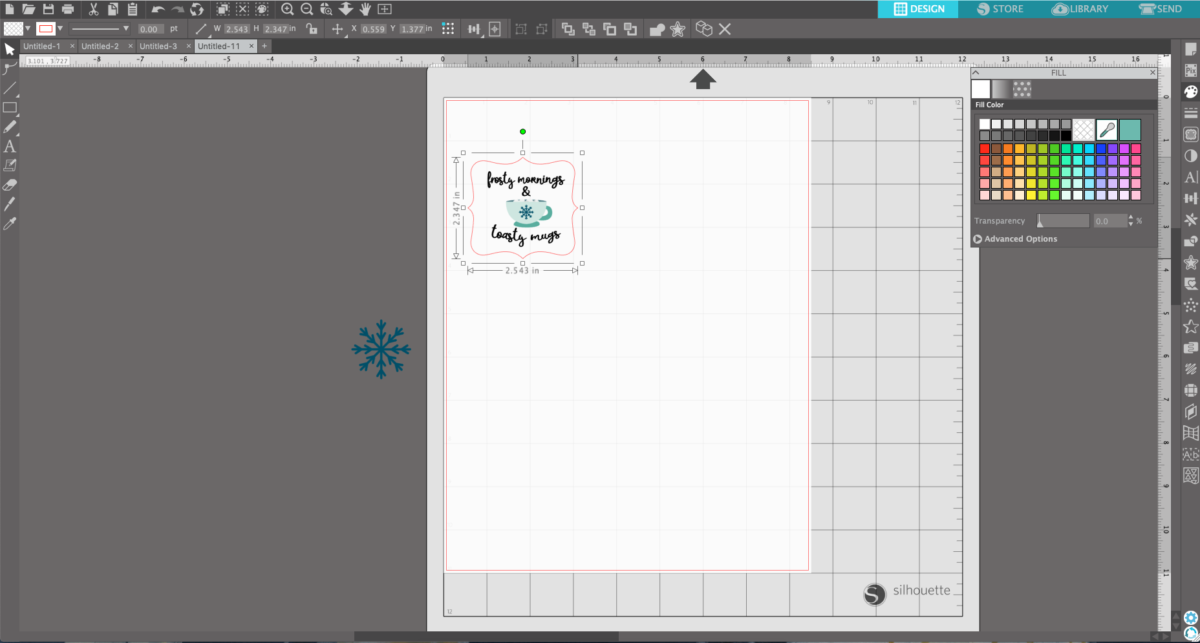
Task: Click the Save disk icon
Action: (47, 9)
